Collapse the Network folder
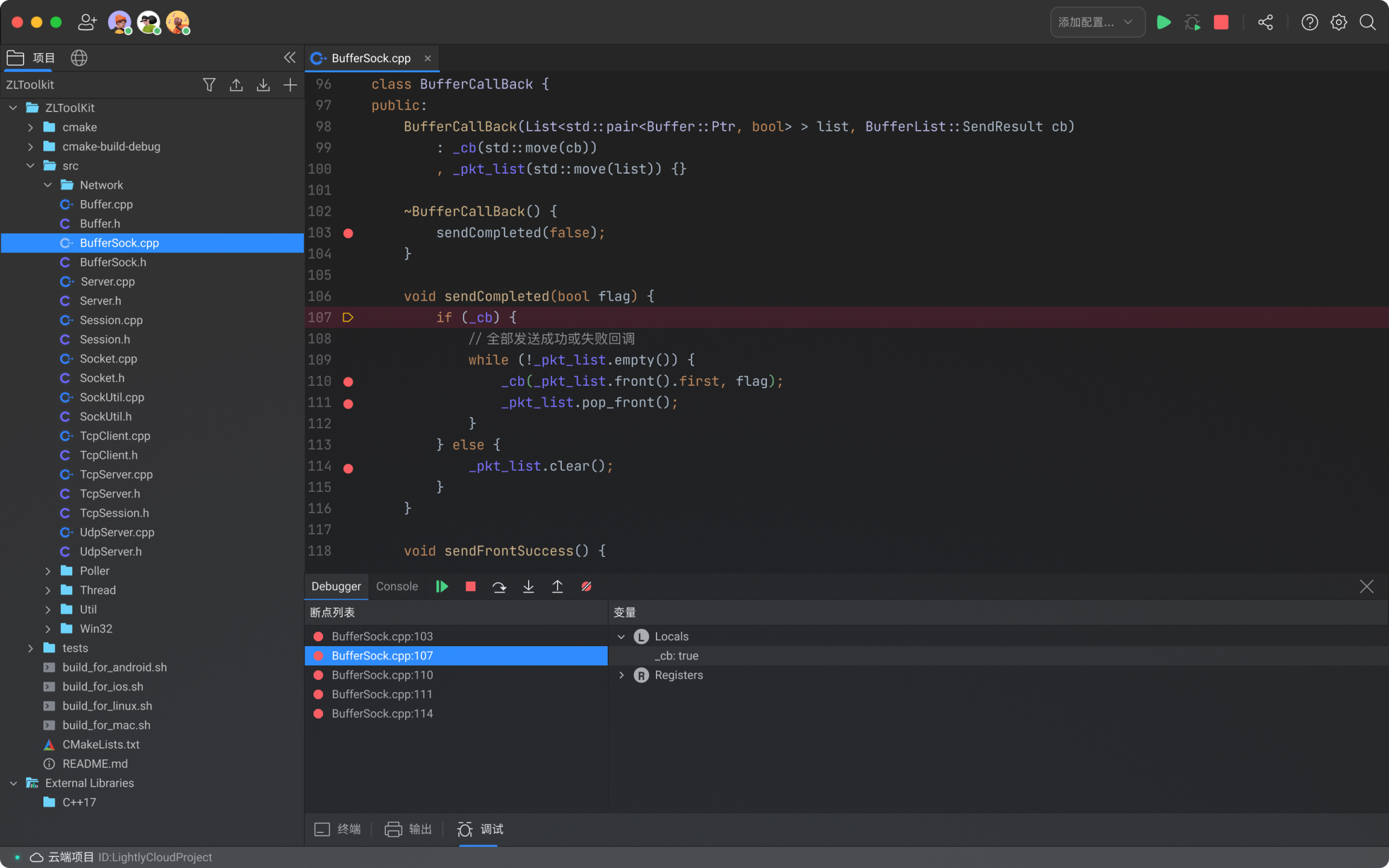The width and height of the screenshot is (1389, 868). tap(48, 185)
